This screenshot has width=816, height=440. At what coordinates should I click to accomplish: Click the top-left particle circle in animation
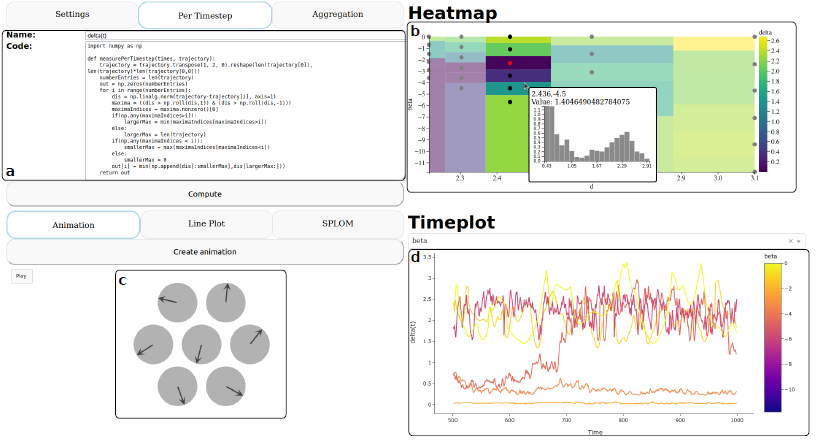tap(176, 302)
